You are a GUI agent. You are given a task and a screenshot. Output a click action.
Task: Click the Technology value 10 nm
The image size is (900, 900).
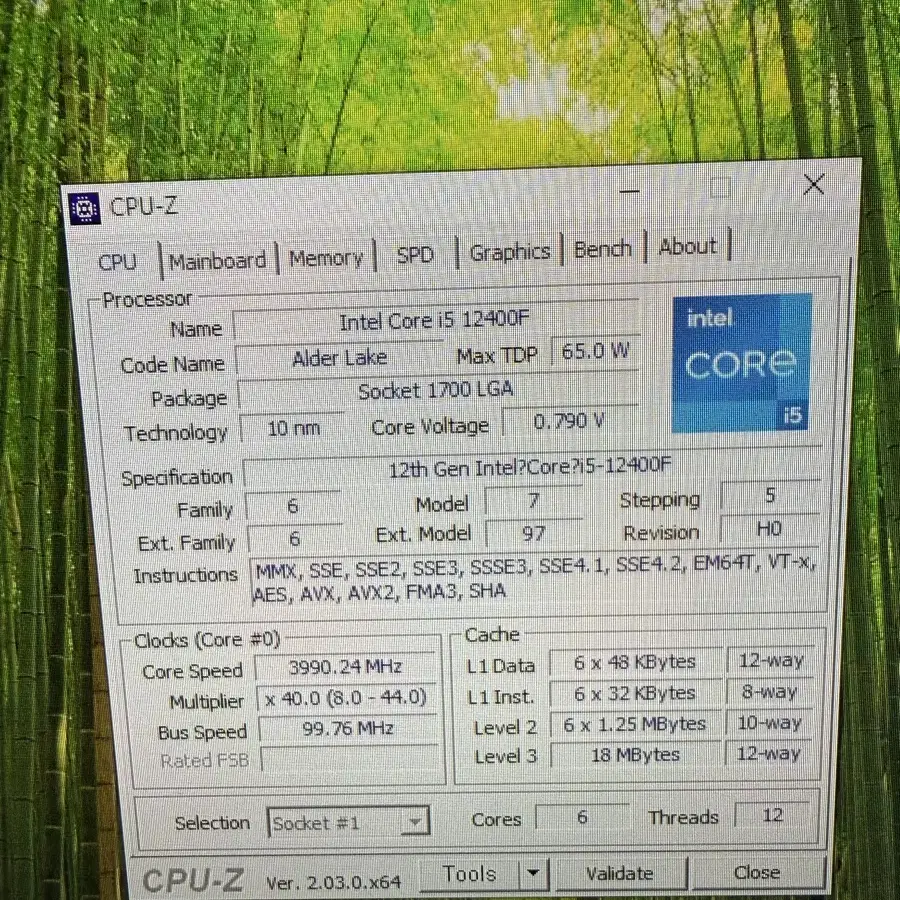click(x=293, y=428)
